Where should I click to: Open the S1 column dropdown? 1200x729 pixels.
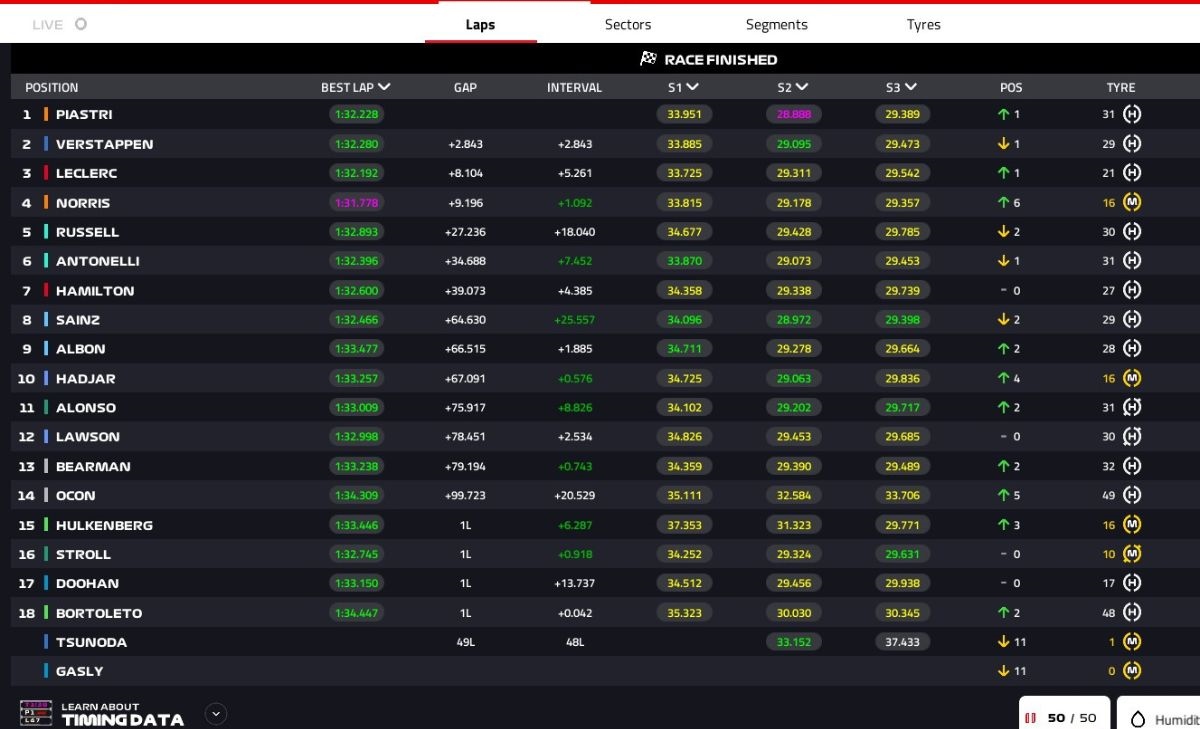(x=692, y=87)
